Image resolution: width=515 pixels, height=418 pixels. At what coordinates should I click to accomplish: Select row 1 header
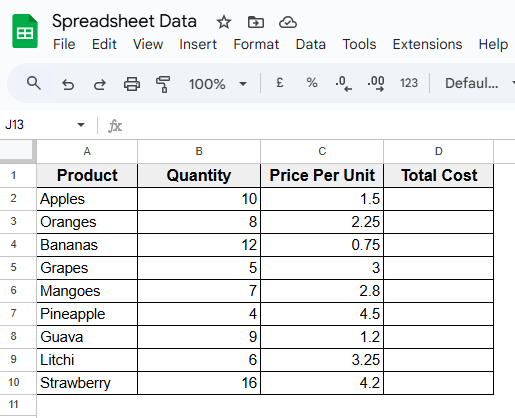18,175
